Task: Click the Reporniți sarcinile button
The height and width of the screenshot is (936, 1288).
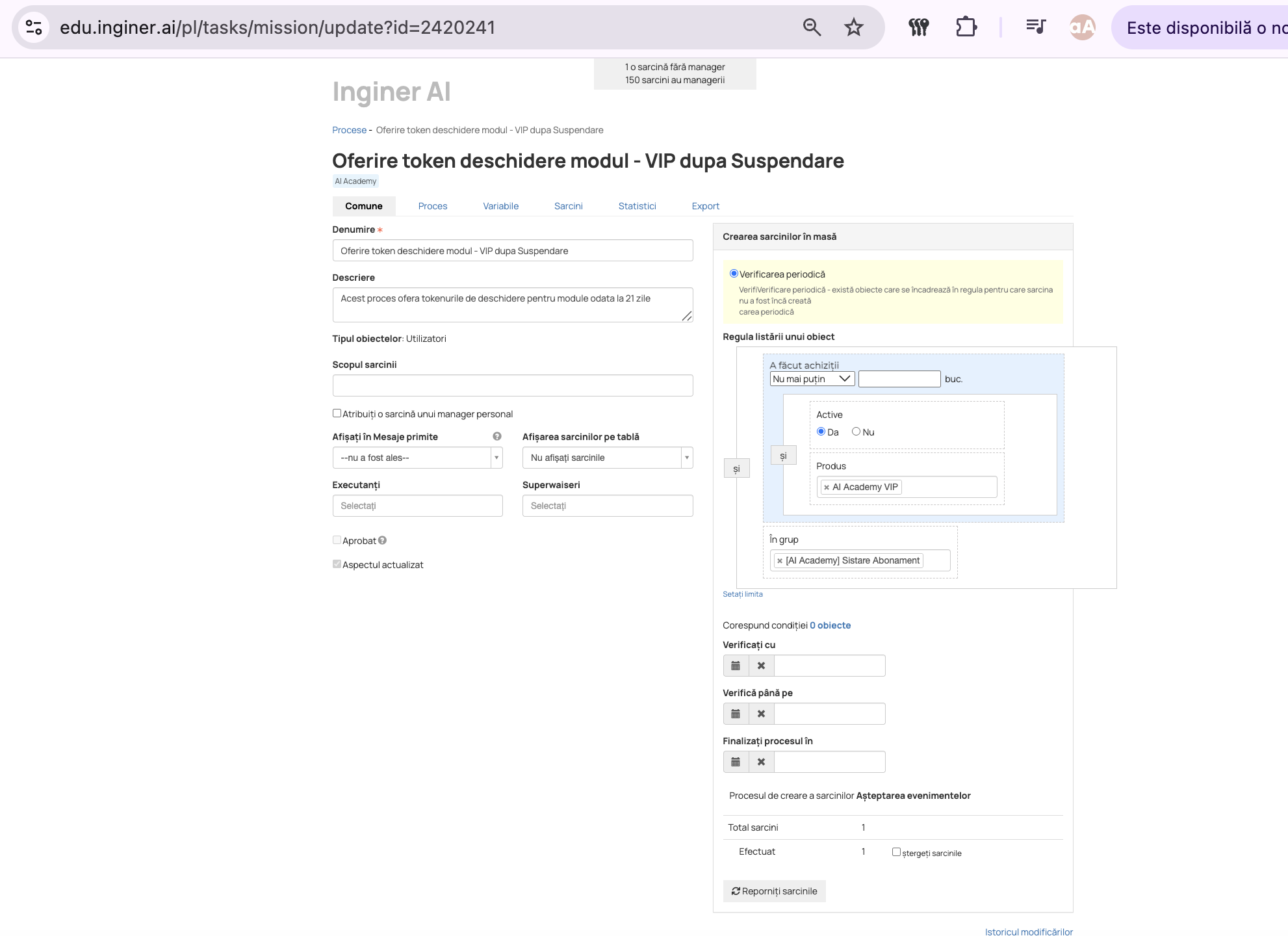Action: coord(775,891)
